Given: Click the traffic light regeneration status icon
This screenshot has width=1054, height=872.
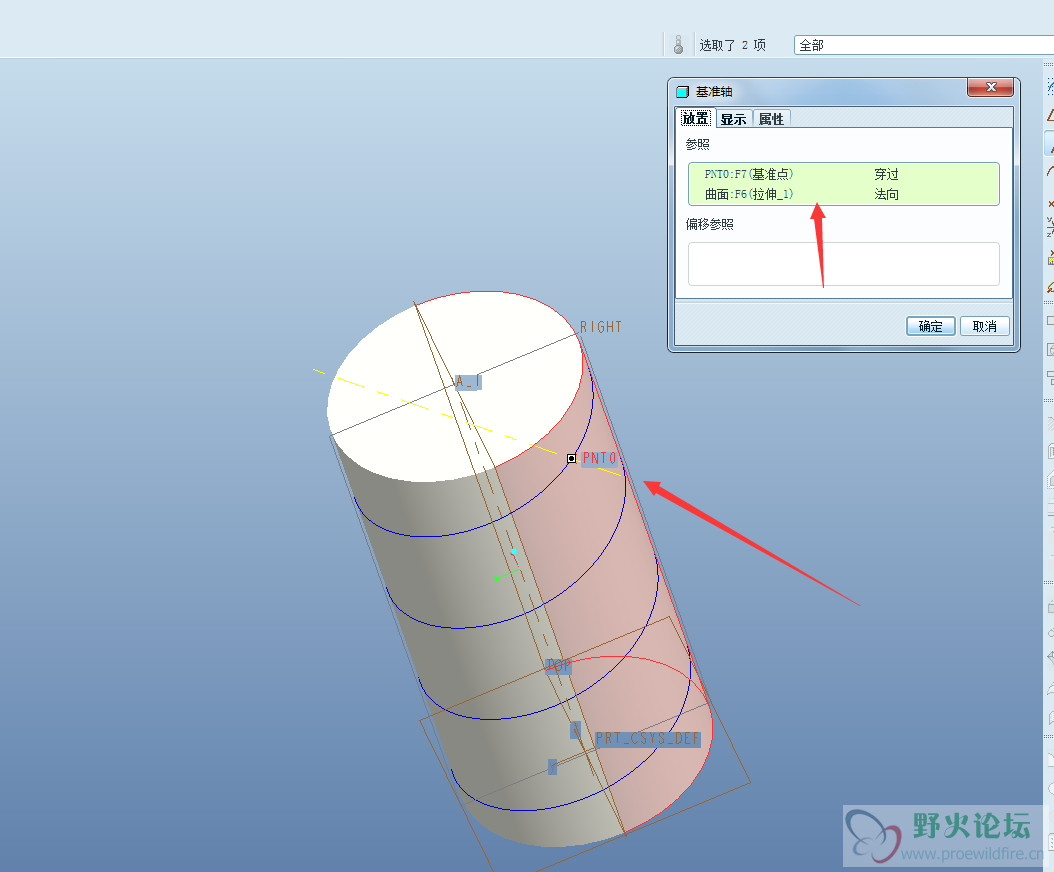Looking at the screenshot, I should 678,45.
